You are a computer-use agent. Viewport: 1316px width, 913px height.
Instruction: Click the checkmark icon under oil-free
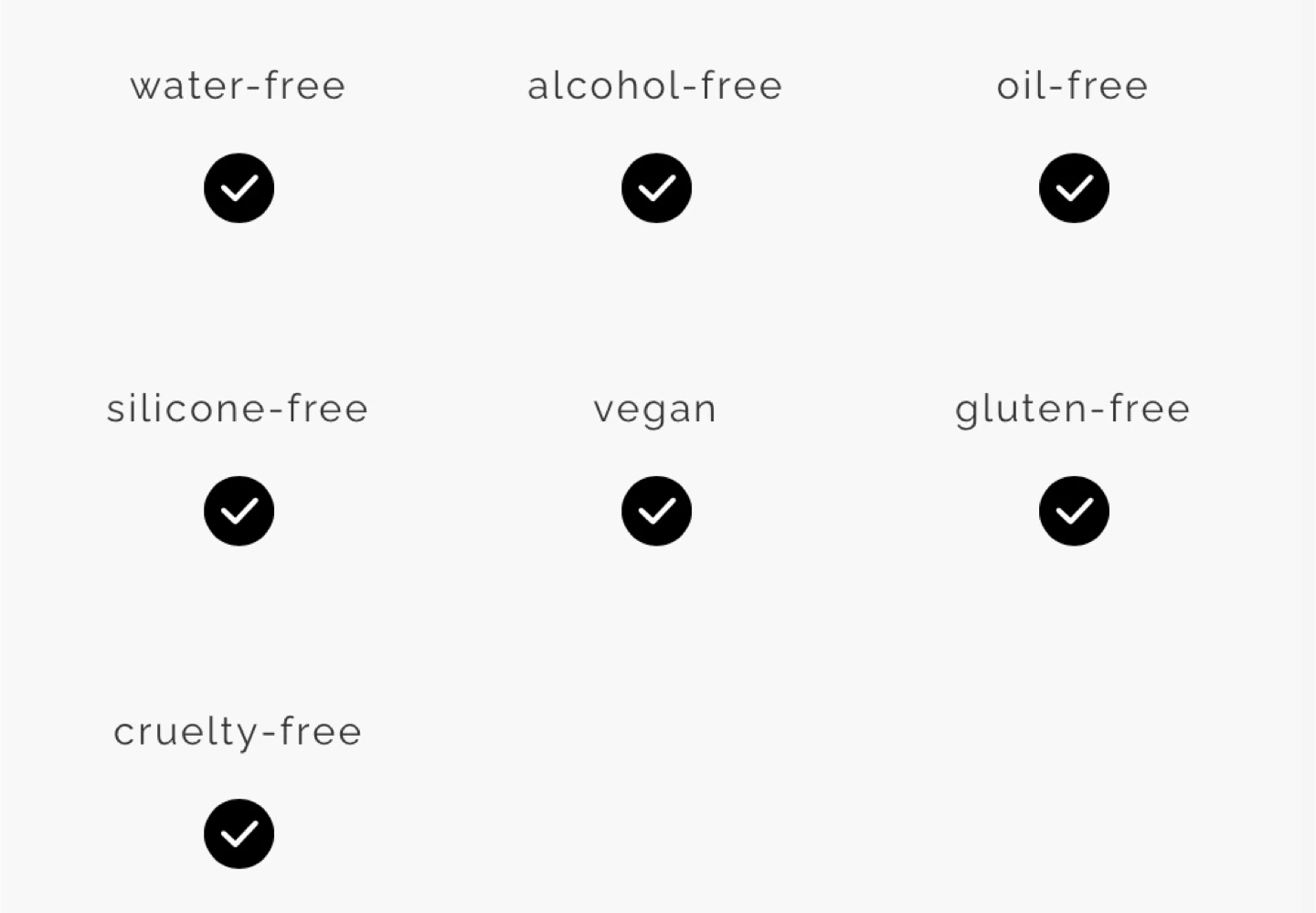pos(1074,187)
